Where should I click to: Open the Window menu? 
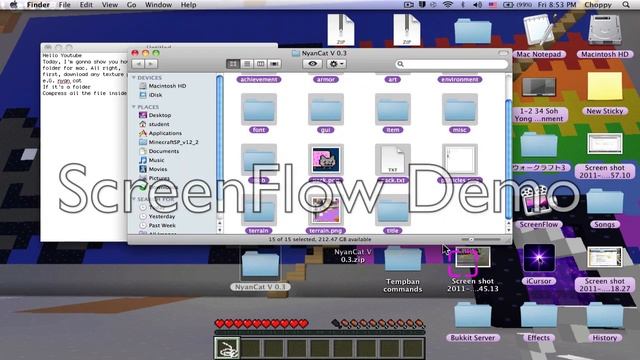[158, 5]
